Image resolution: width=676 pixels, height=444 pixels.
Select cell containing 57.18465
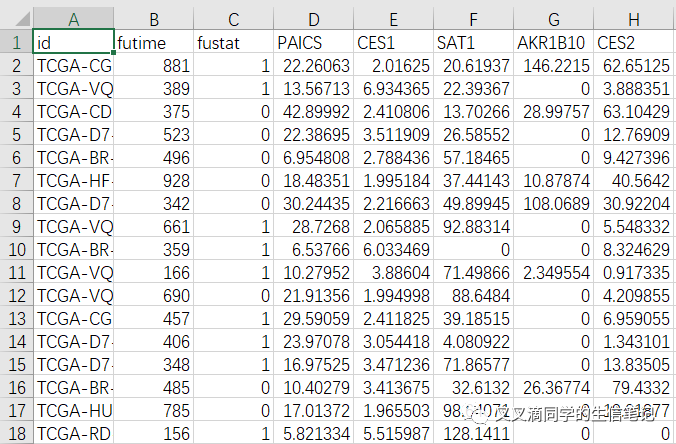pos(473,158)
